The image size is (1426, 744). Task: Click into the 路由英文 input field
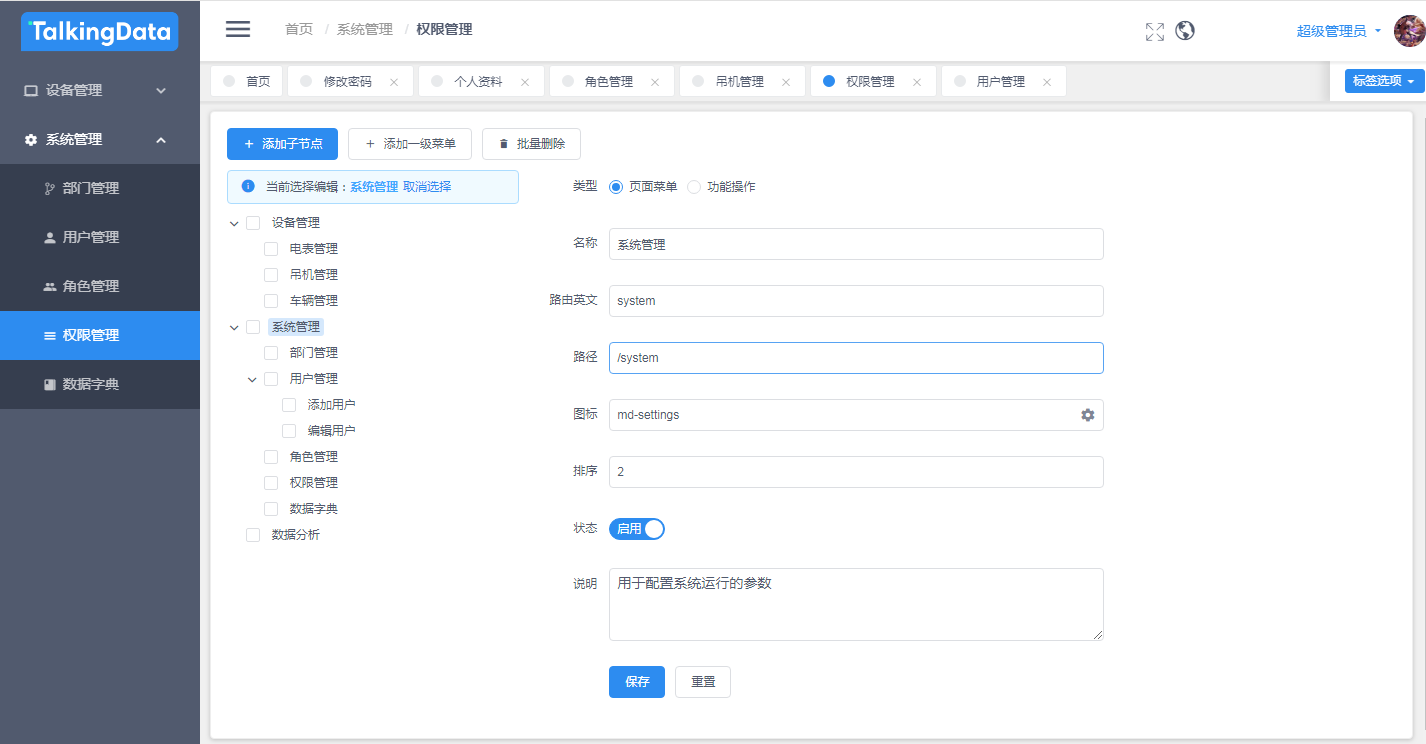(855, 301)
